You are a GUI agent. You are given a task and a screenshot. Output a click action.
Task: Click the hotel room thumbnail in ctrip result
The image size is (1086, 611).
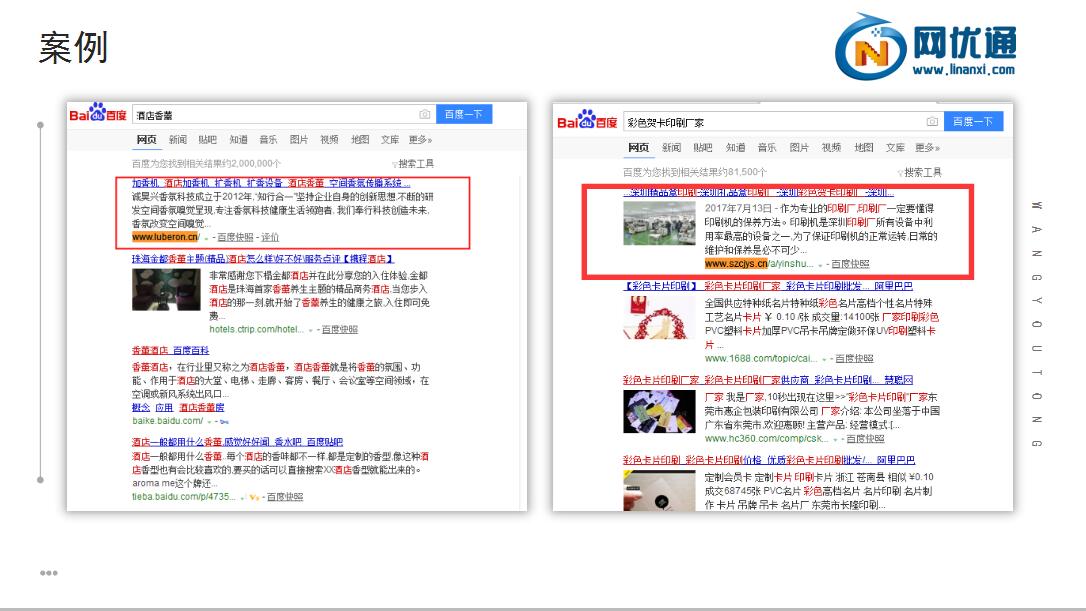[x=166, y=290]
